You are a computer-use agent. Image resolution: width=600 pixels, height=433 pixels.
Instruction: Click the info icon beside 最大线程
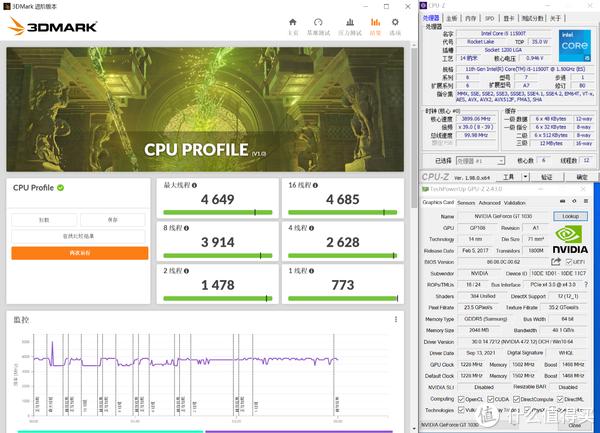194,186
